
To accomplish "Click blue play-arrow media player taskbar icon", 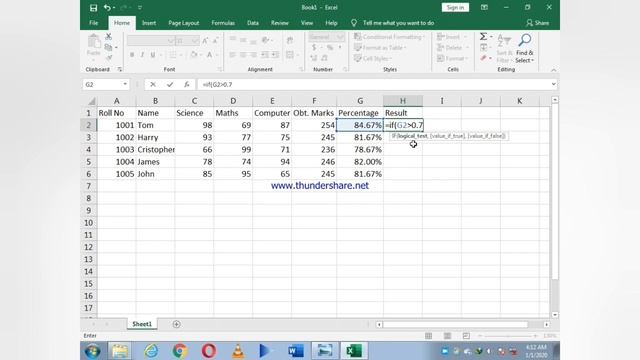I will (x=264, y=351).
